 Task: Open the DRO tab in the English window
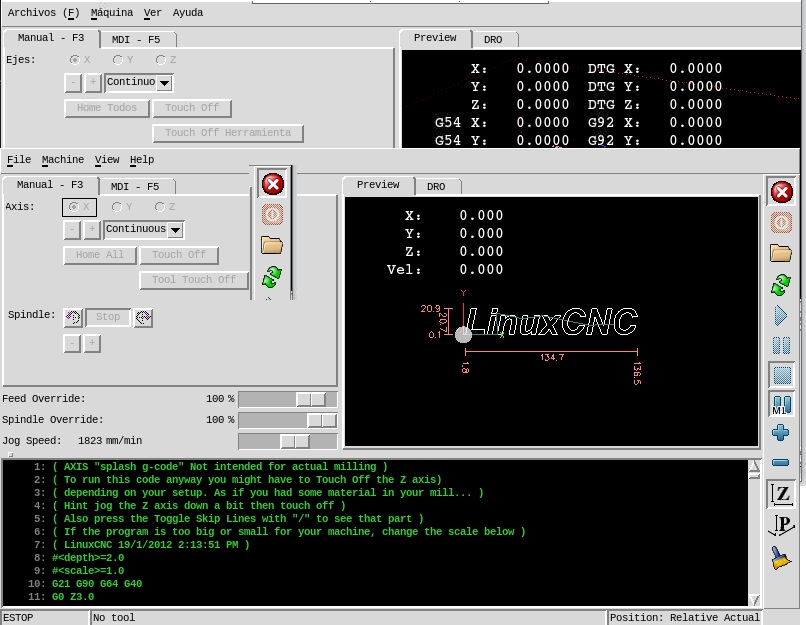[436, 187]
